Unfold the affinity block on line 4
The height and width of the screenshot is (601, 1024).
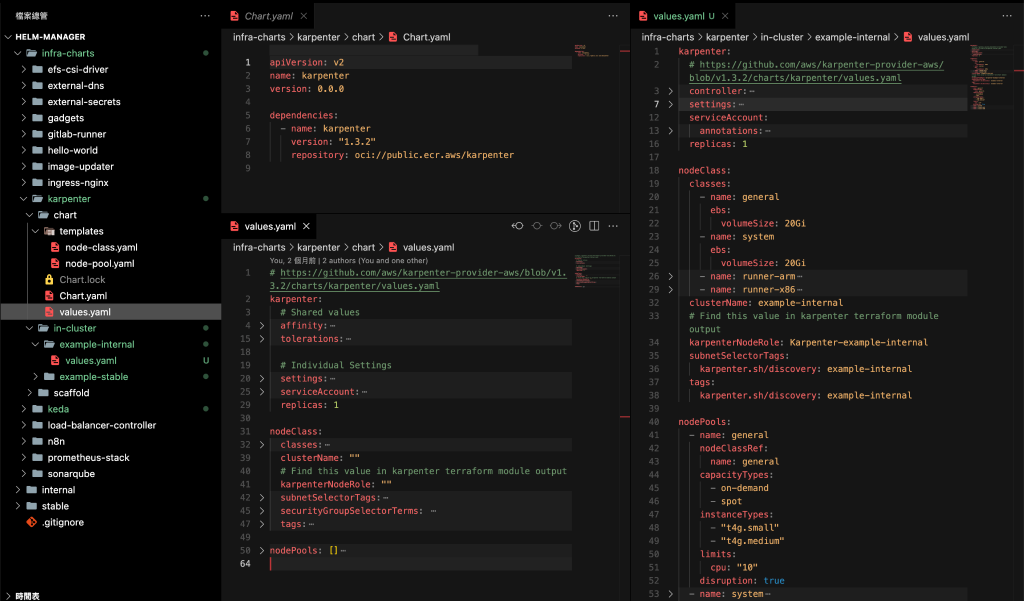262,325
